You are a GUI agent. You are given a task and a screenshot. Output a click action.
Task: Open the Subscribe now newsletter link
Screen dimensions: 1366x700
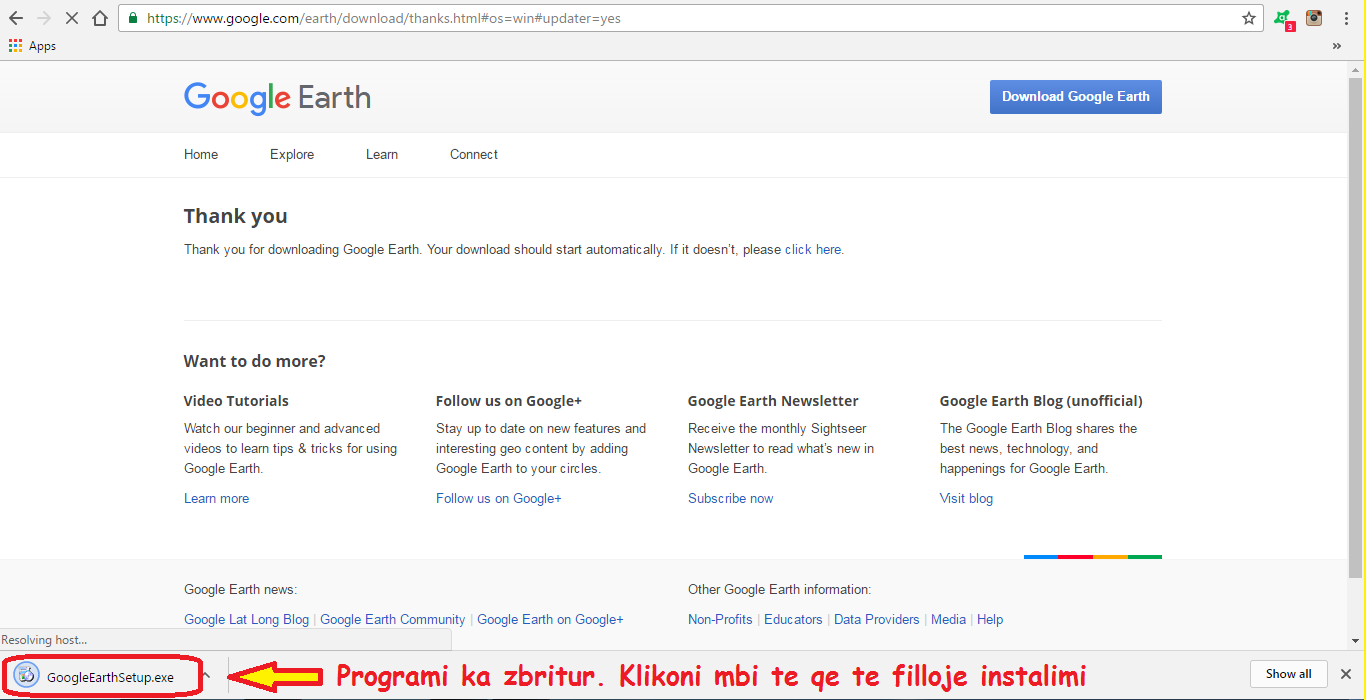point(730,499)
